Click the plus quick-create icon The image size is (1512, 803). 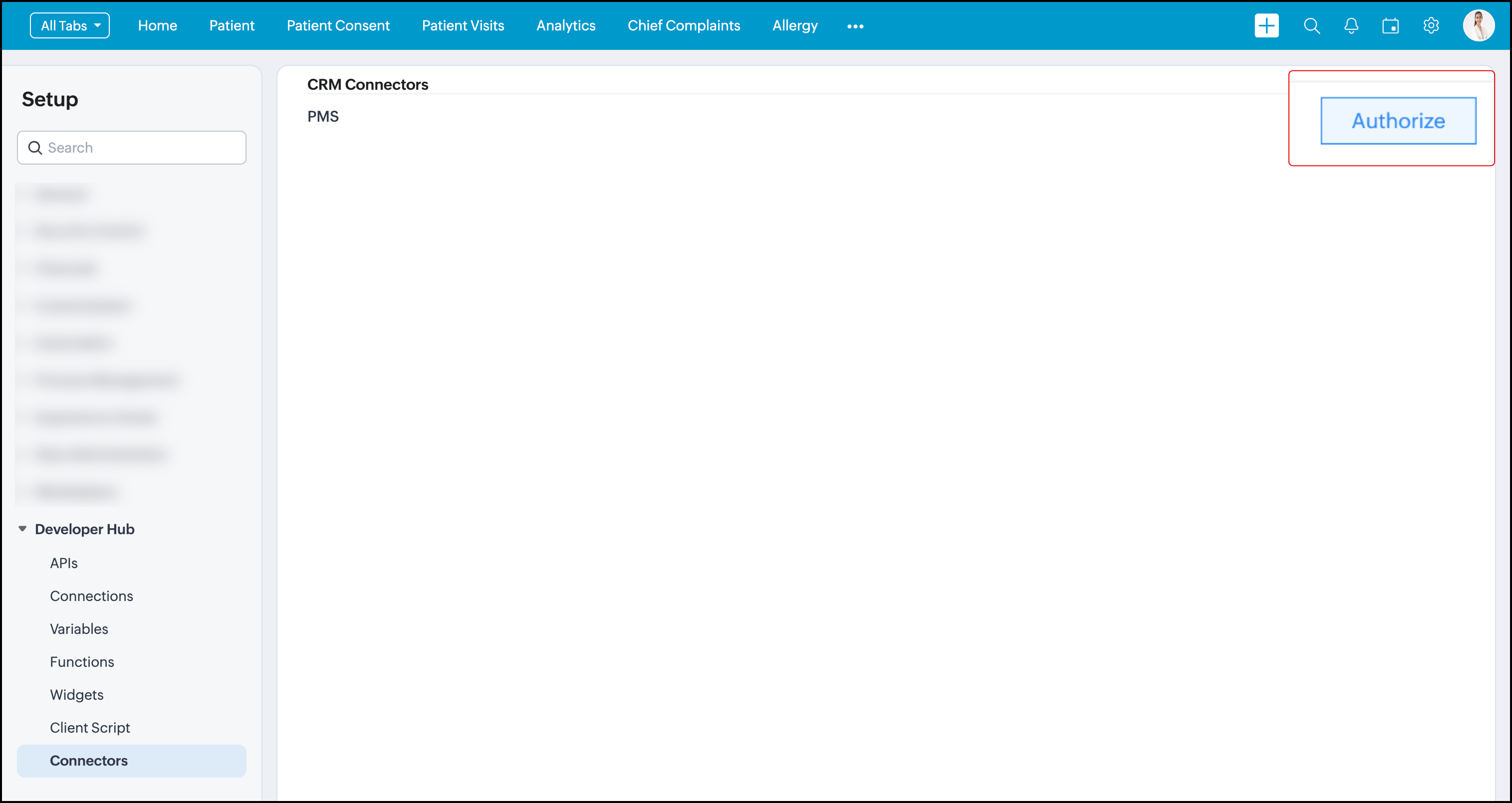[1266, 26]
